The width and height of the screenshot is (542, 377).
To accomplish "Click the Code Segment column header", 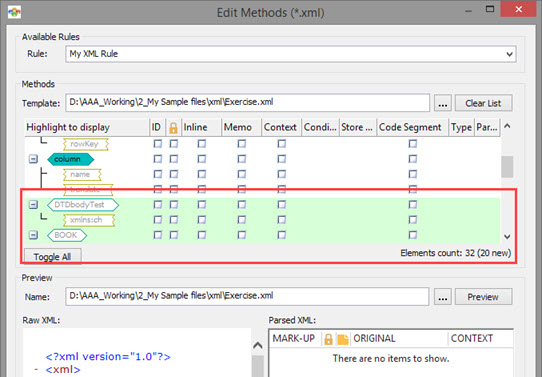I will (413, 128).
